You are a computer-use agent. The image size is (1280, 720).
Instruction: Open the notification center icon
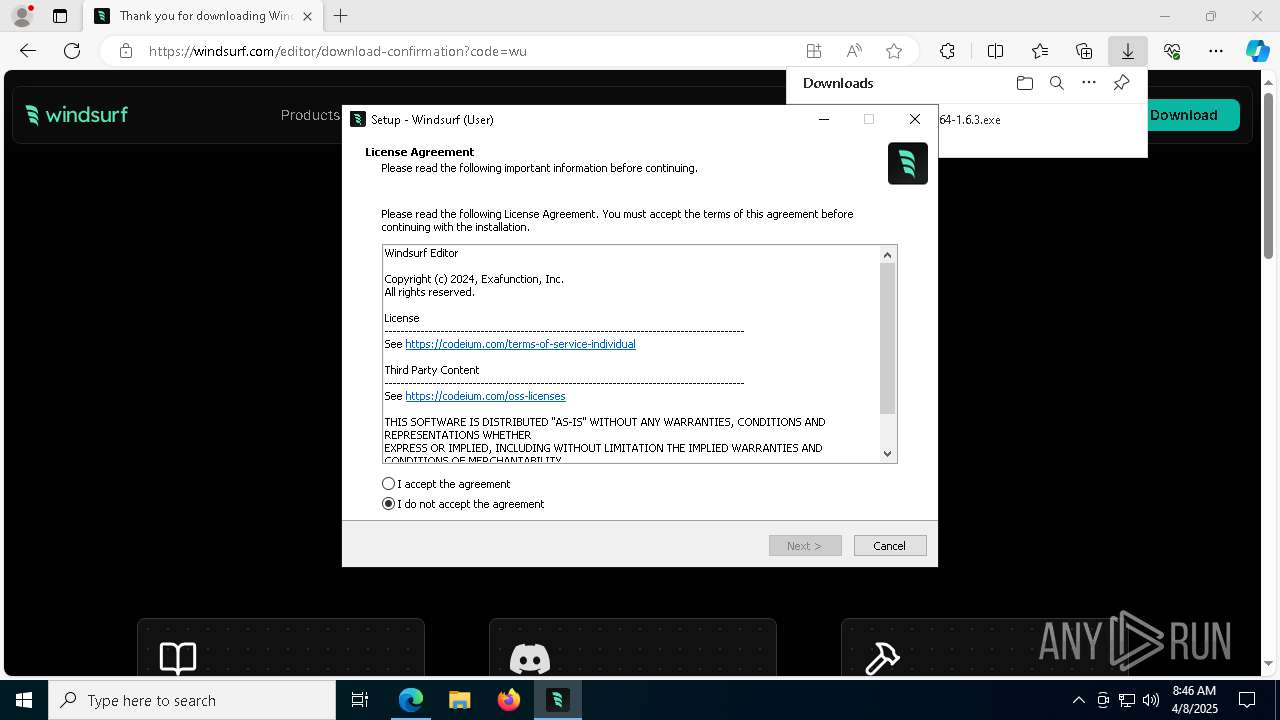(1247, 700)
